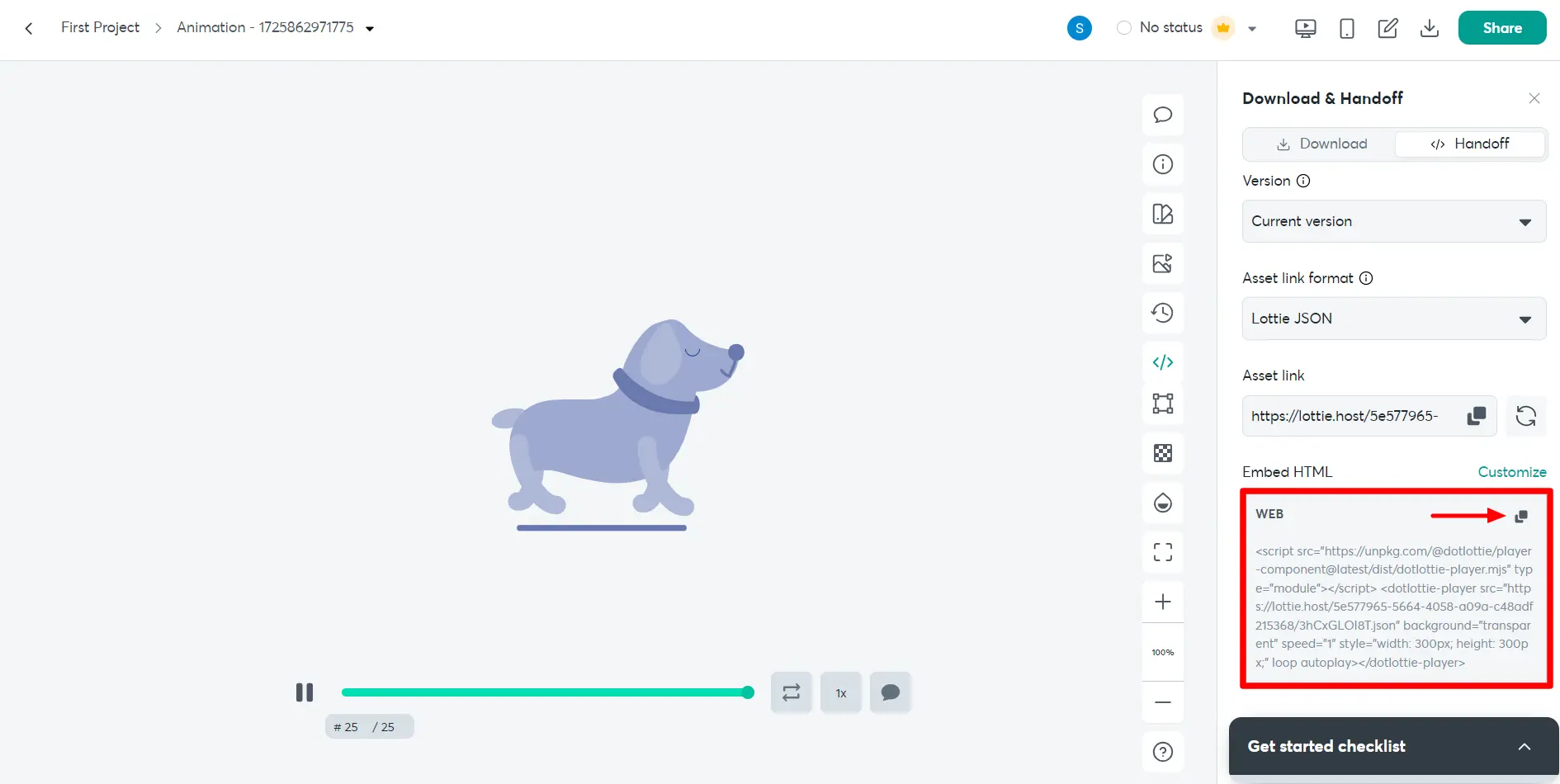Viewport: 1560px width, 784px height.
Task: Toggle the handoff code icon
Action: point(1163,362)
